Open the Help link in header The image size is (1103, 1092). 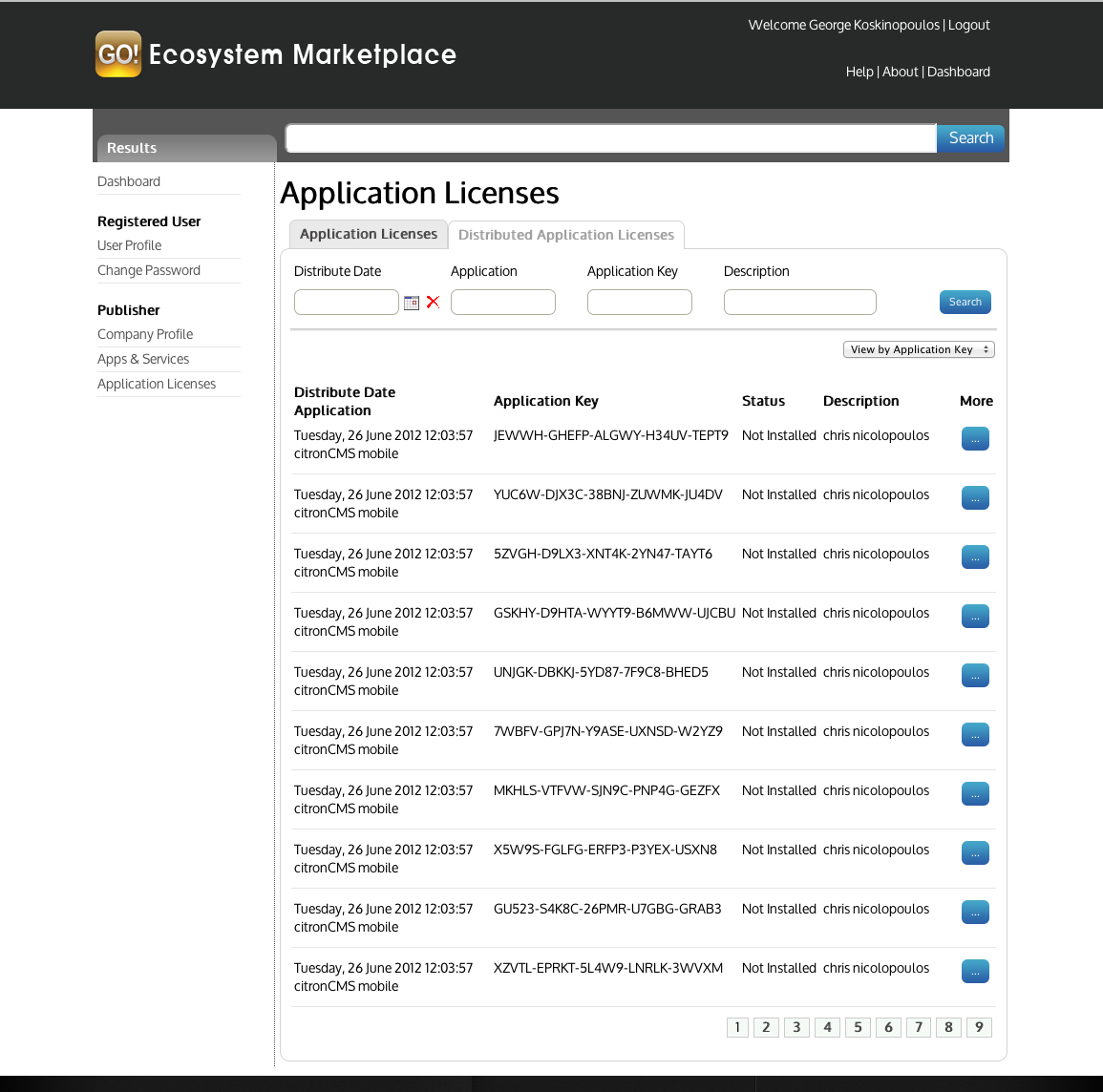(x=859, y=72)
